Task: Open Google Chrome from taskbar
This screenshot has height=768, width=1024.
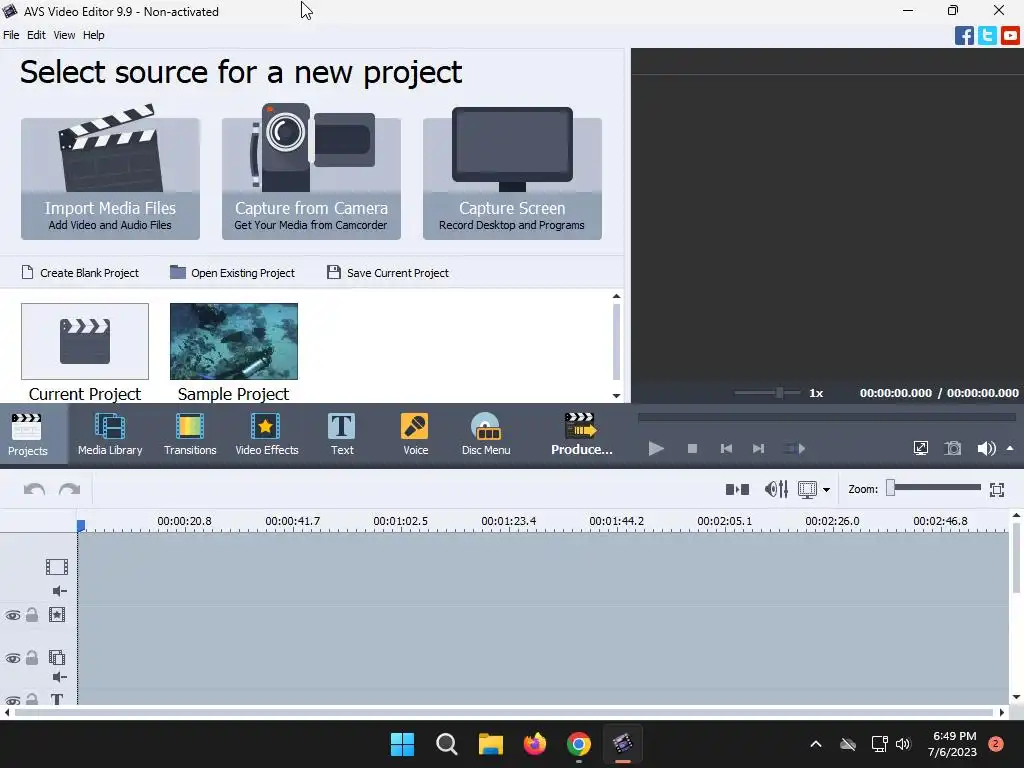Action: (579, 744)
